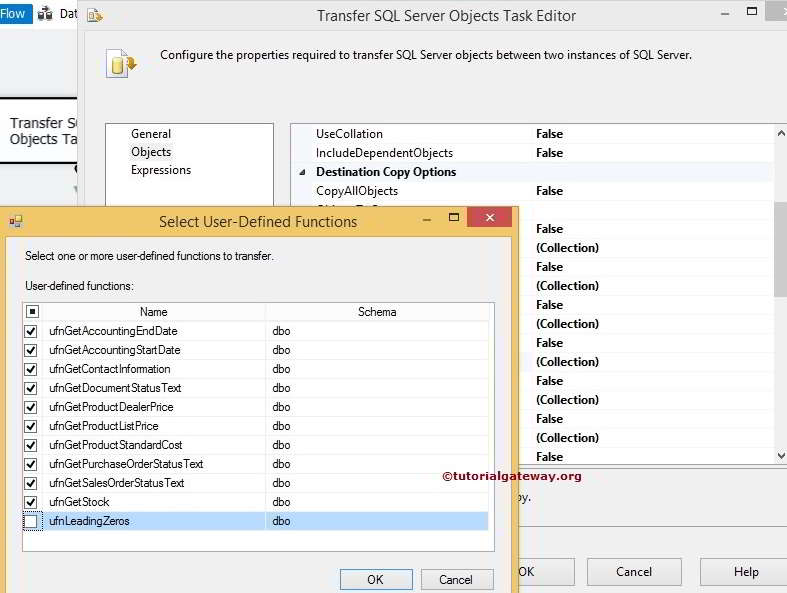Click the property grid scroll up arrow

pyautogui.click(x=780, y=134)
